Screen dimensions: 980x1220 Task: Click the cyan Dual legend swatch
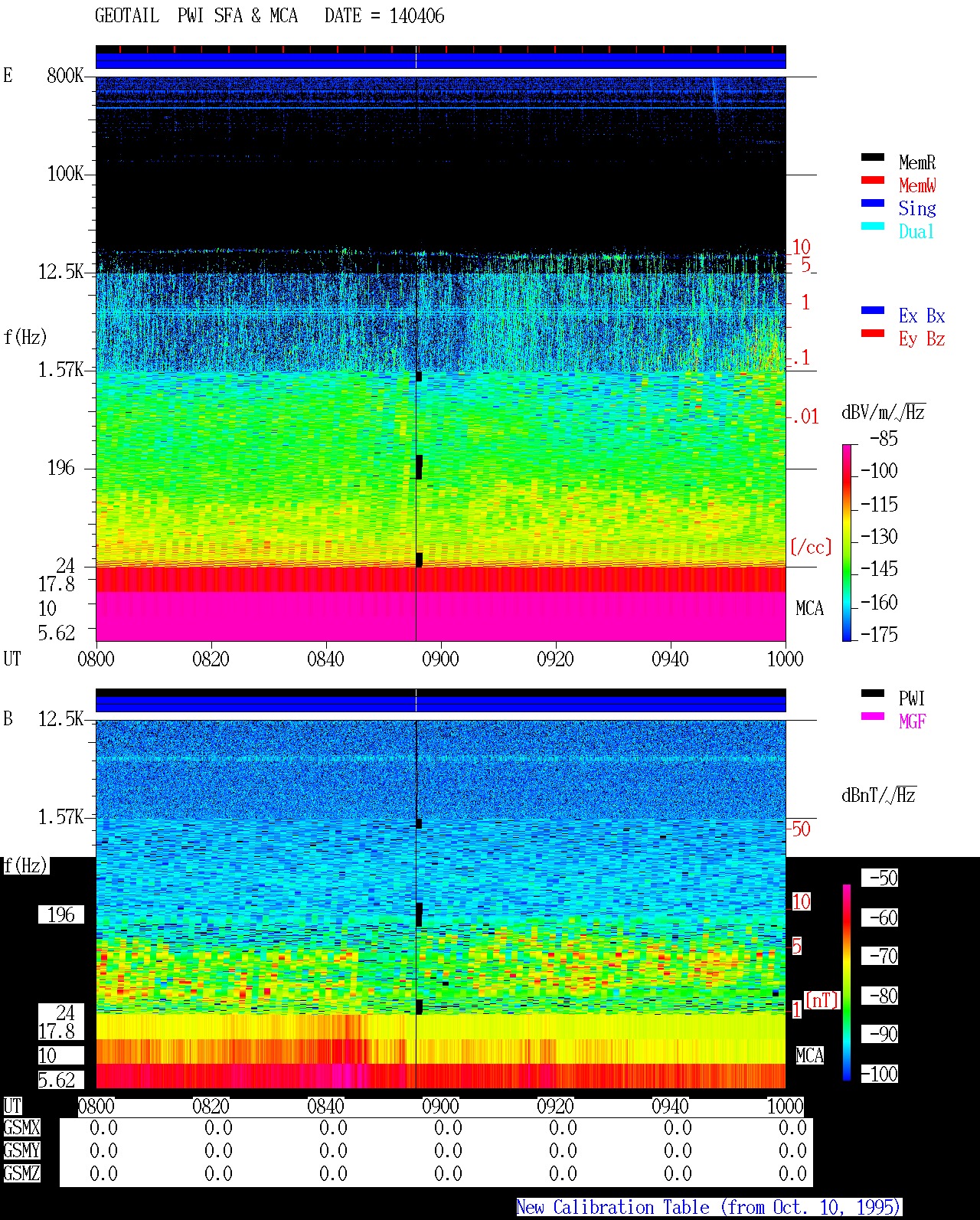tap(873, 226)
